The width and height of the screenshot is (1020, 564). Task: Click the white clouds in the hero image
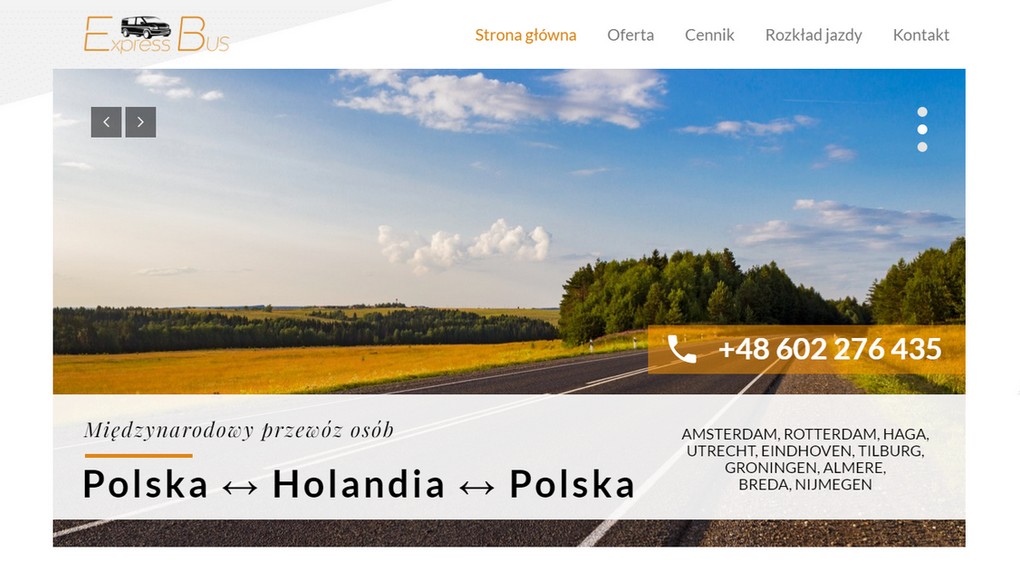pos(466,245)
